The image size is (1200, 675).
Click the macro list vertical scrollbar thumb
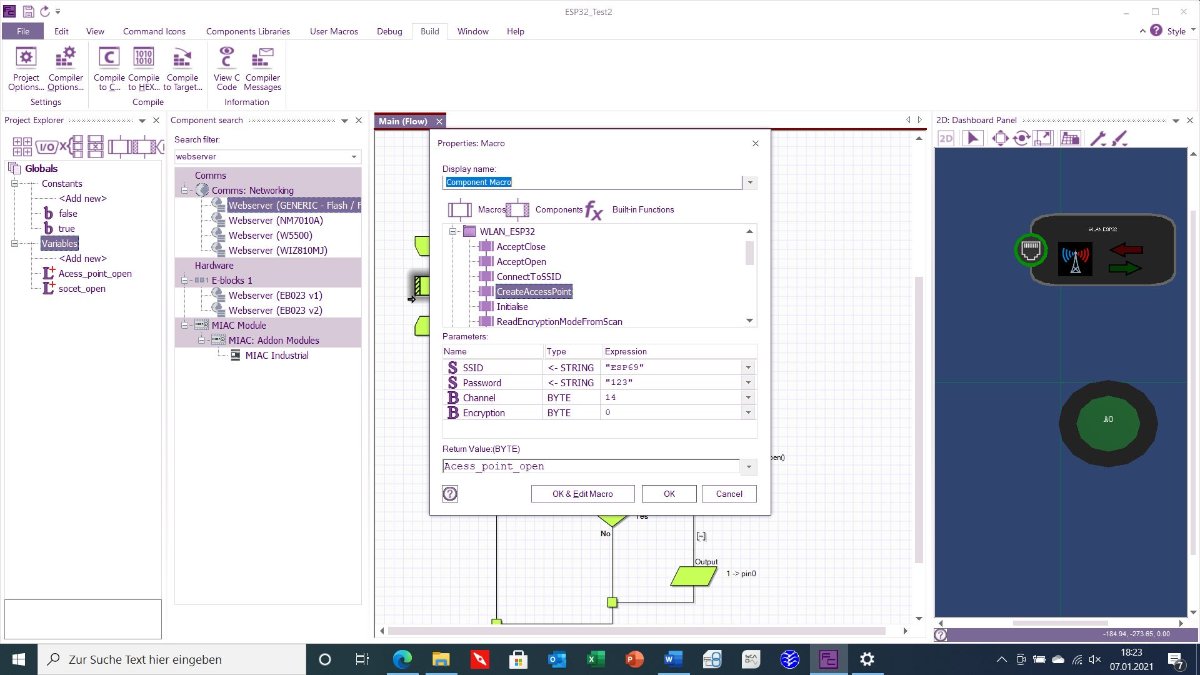[750, 251]
